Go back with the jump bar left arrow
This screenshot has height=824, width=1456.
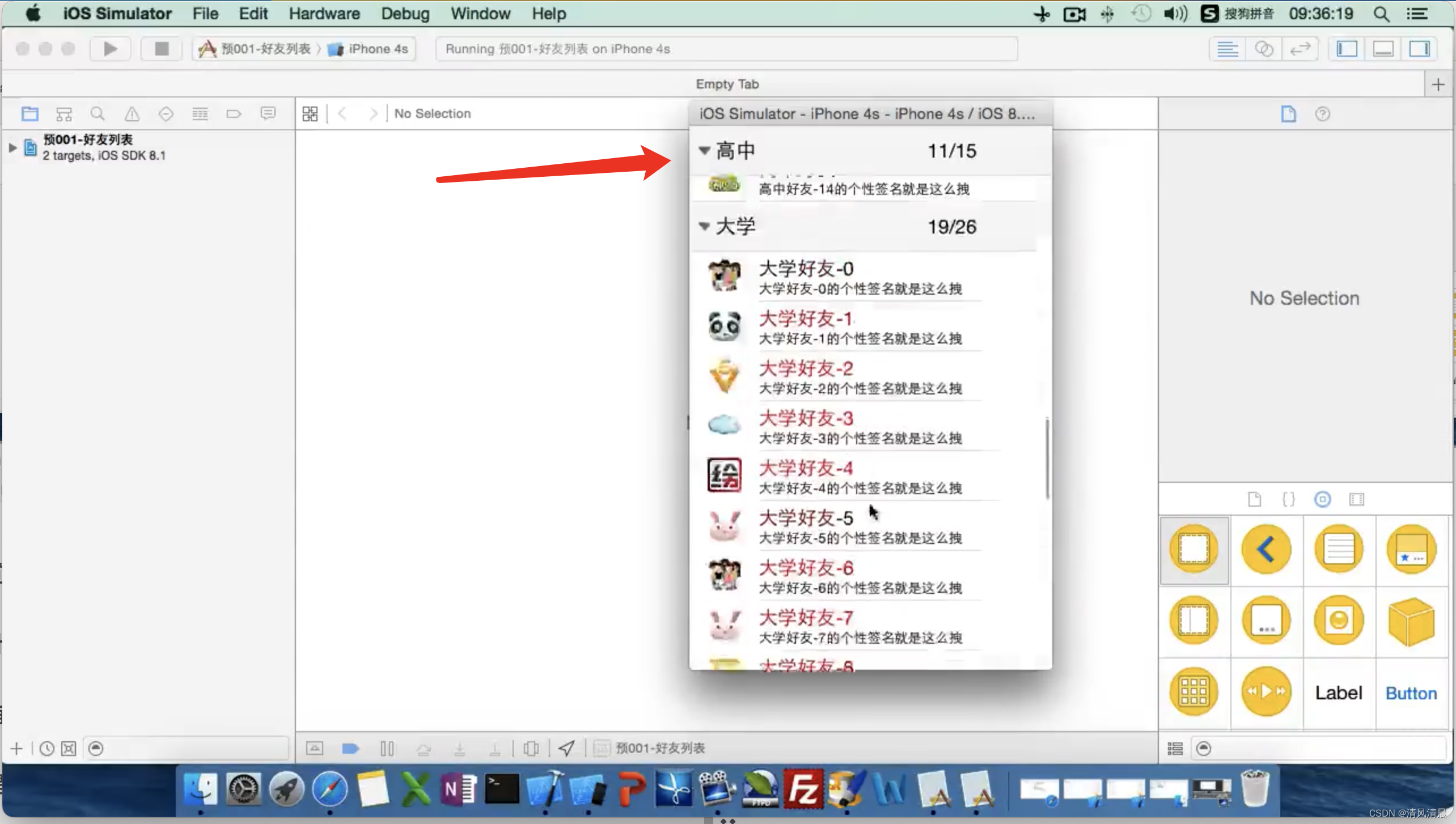pos(342,114)
